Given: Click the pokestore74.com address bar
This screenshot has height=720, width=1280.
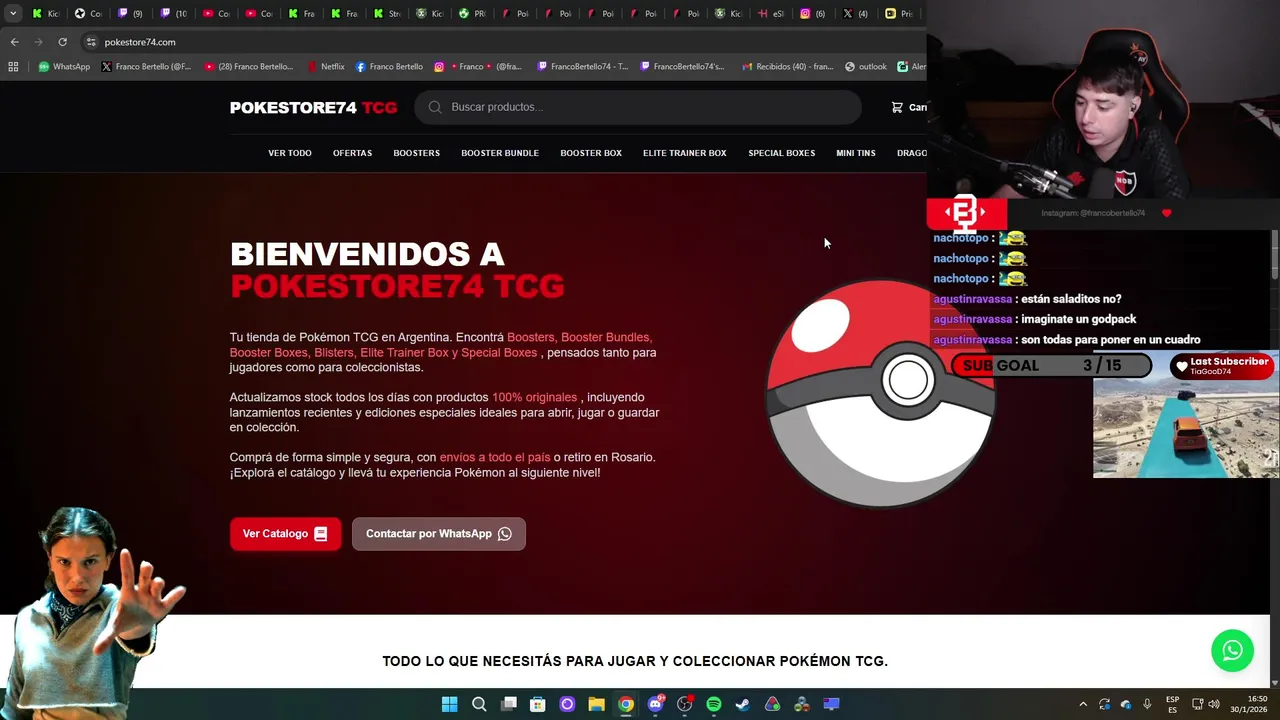Looking at the screenshot, I should tap(505, 42).
